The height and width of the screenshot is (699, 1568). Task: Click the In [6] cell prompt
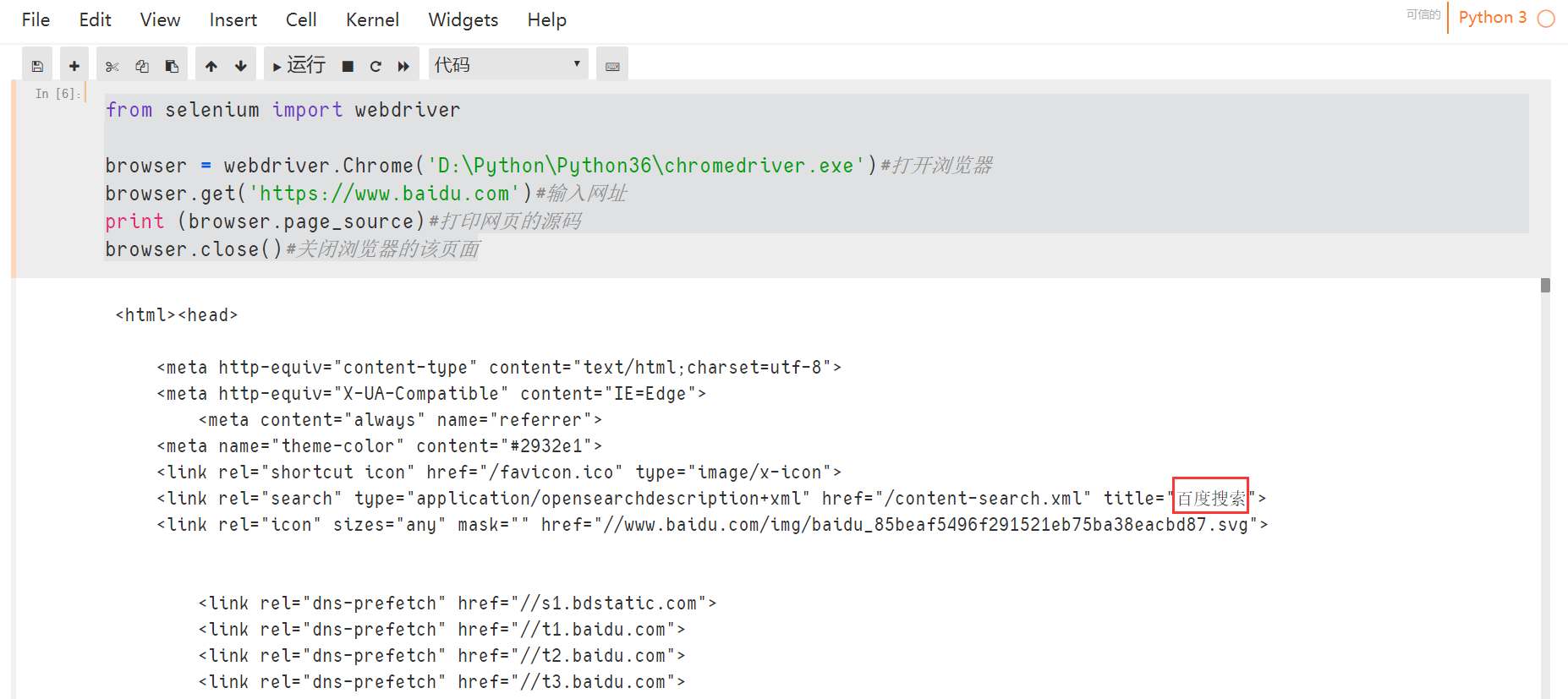pos(58,94)
